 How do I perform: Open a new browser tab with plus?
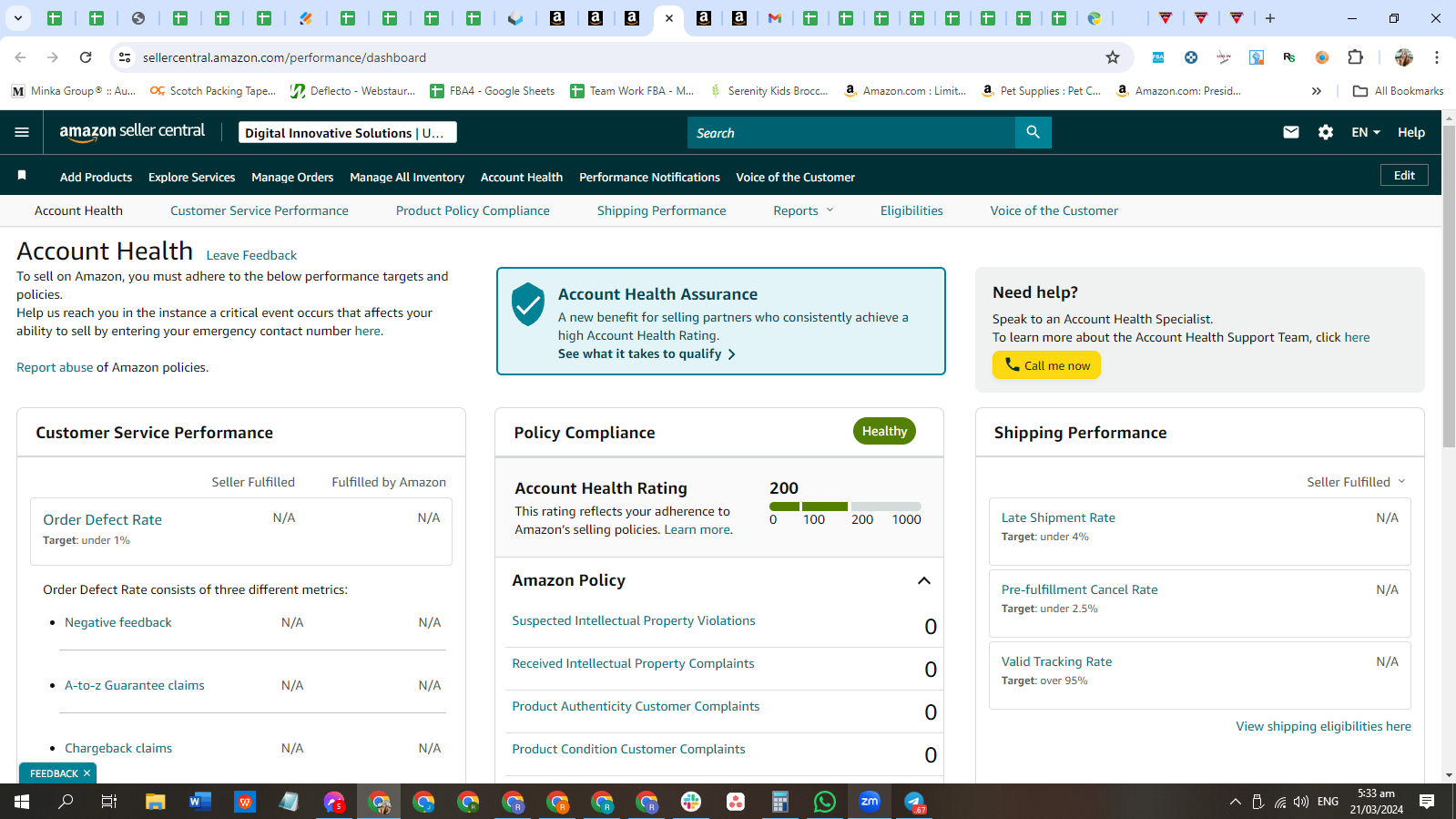click(x=1270, y=18)
